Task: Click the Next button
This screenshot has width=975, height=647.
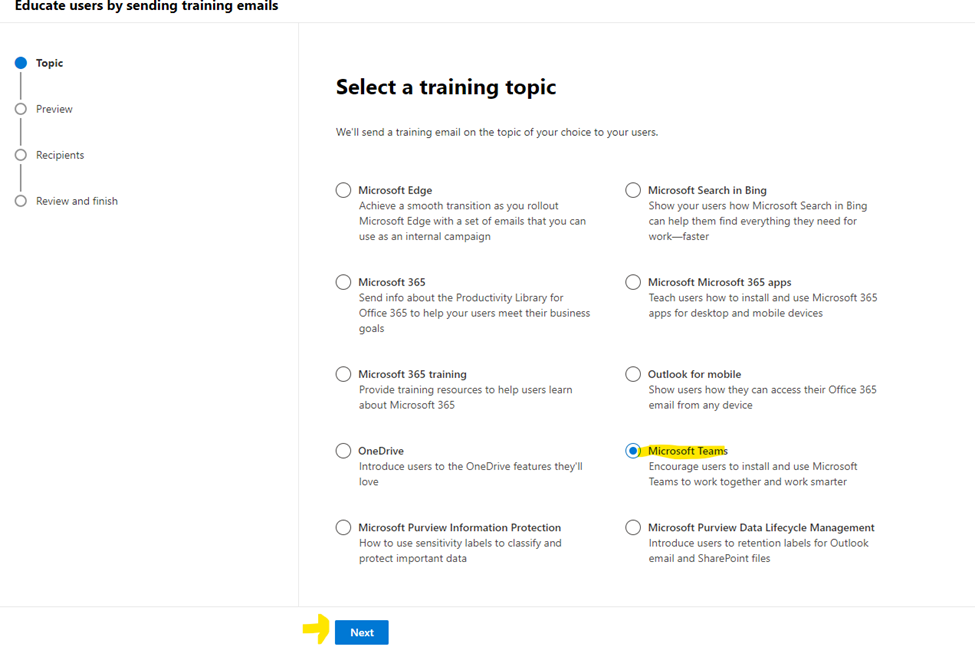Action: 362,632
